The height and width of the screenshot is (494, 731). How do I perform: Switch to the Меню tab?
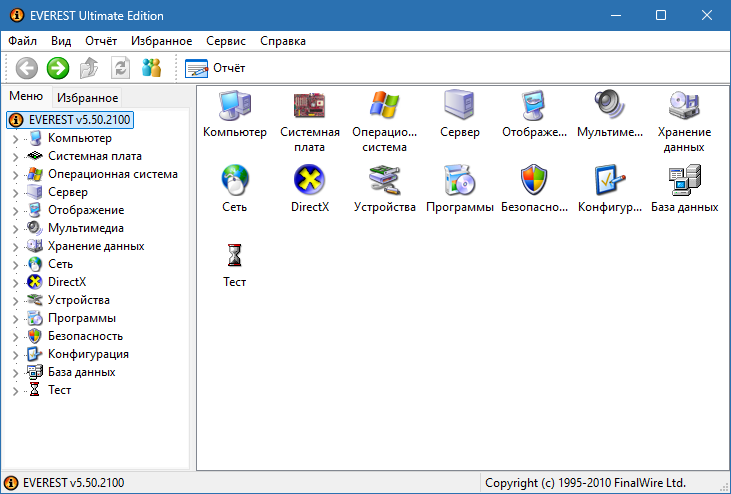[x=26, y=96]
